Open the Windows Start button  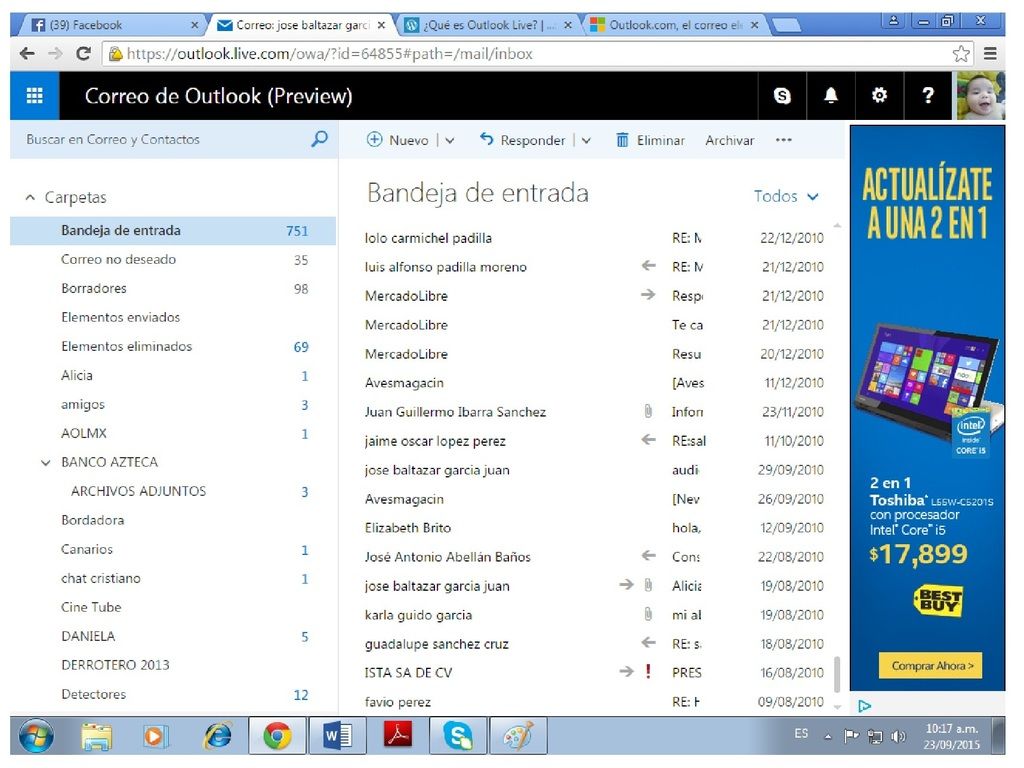(37, 736)
